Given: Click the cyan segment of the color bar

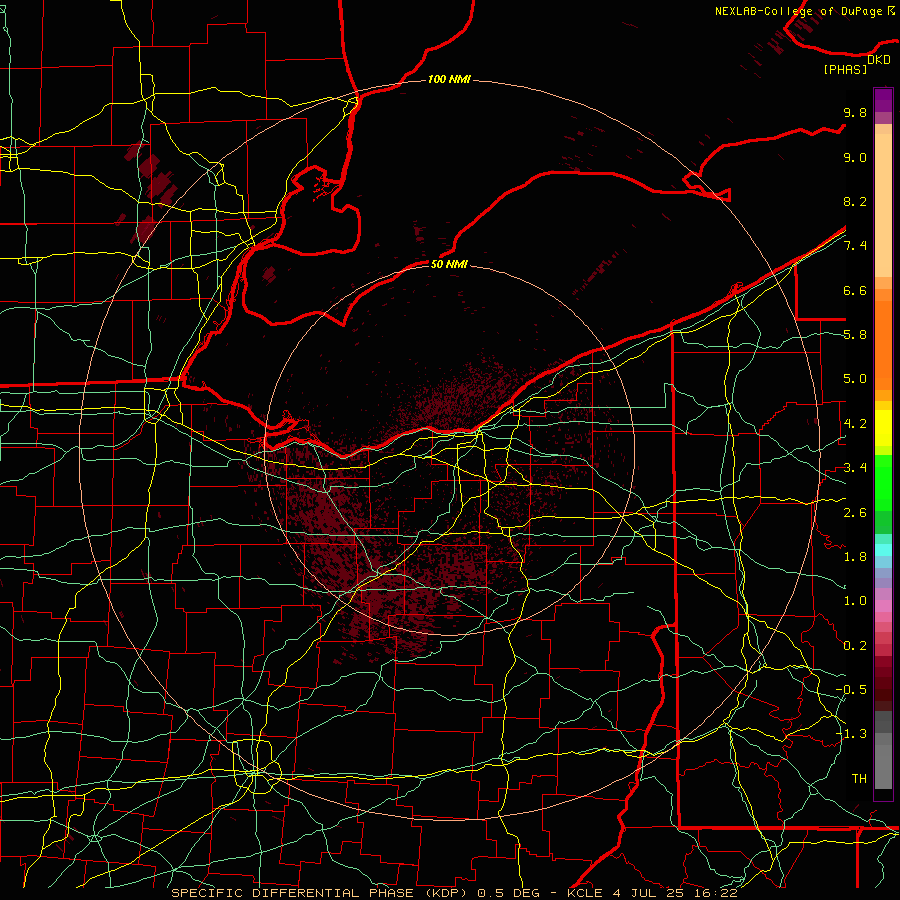Looking at the screenshot, I should click(x=883, y=550).
